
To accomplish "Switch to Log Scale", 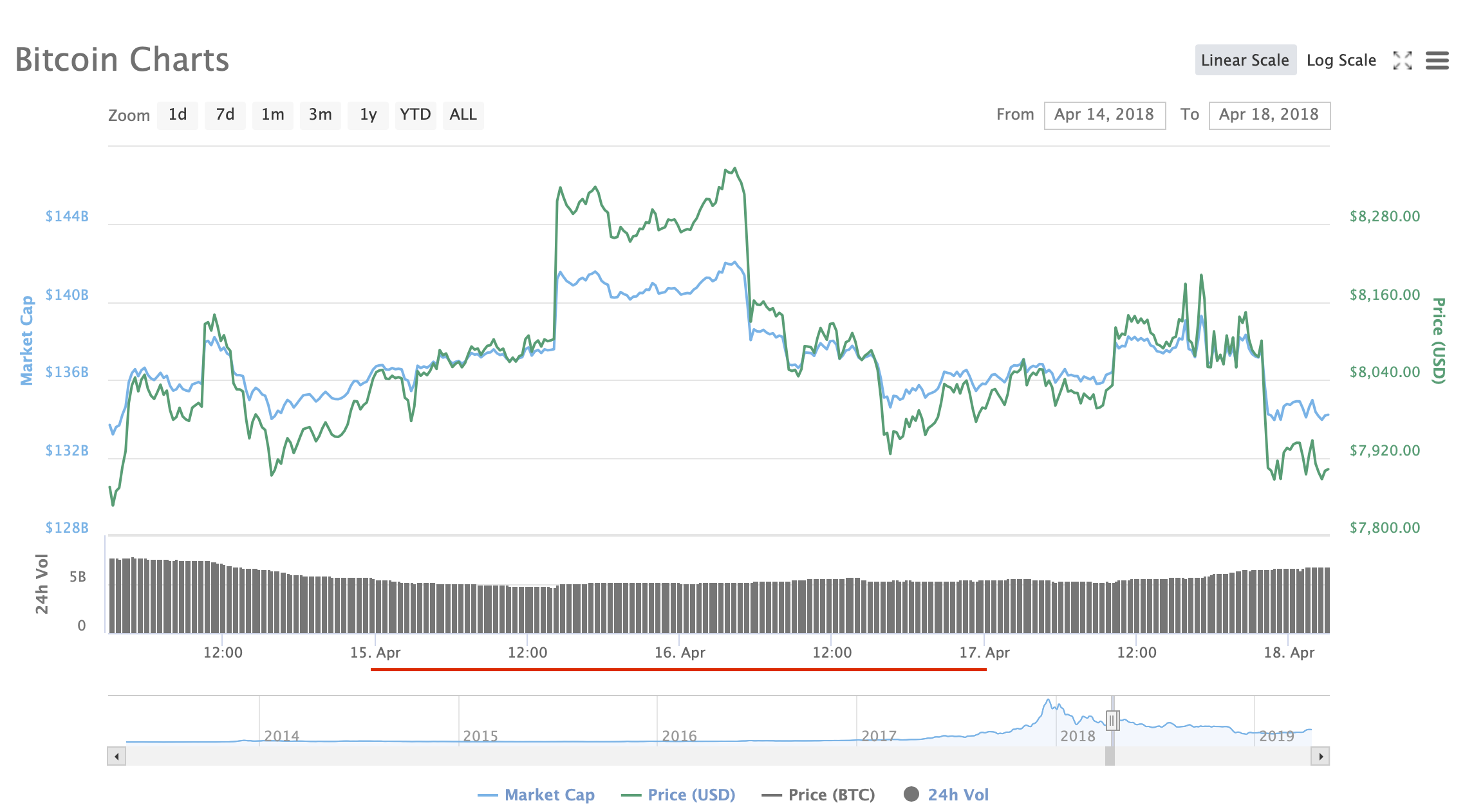I will coord(1341,60).
